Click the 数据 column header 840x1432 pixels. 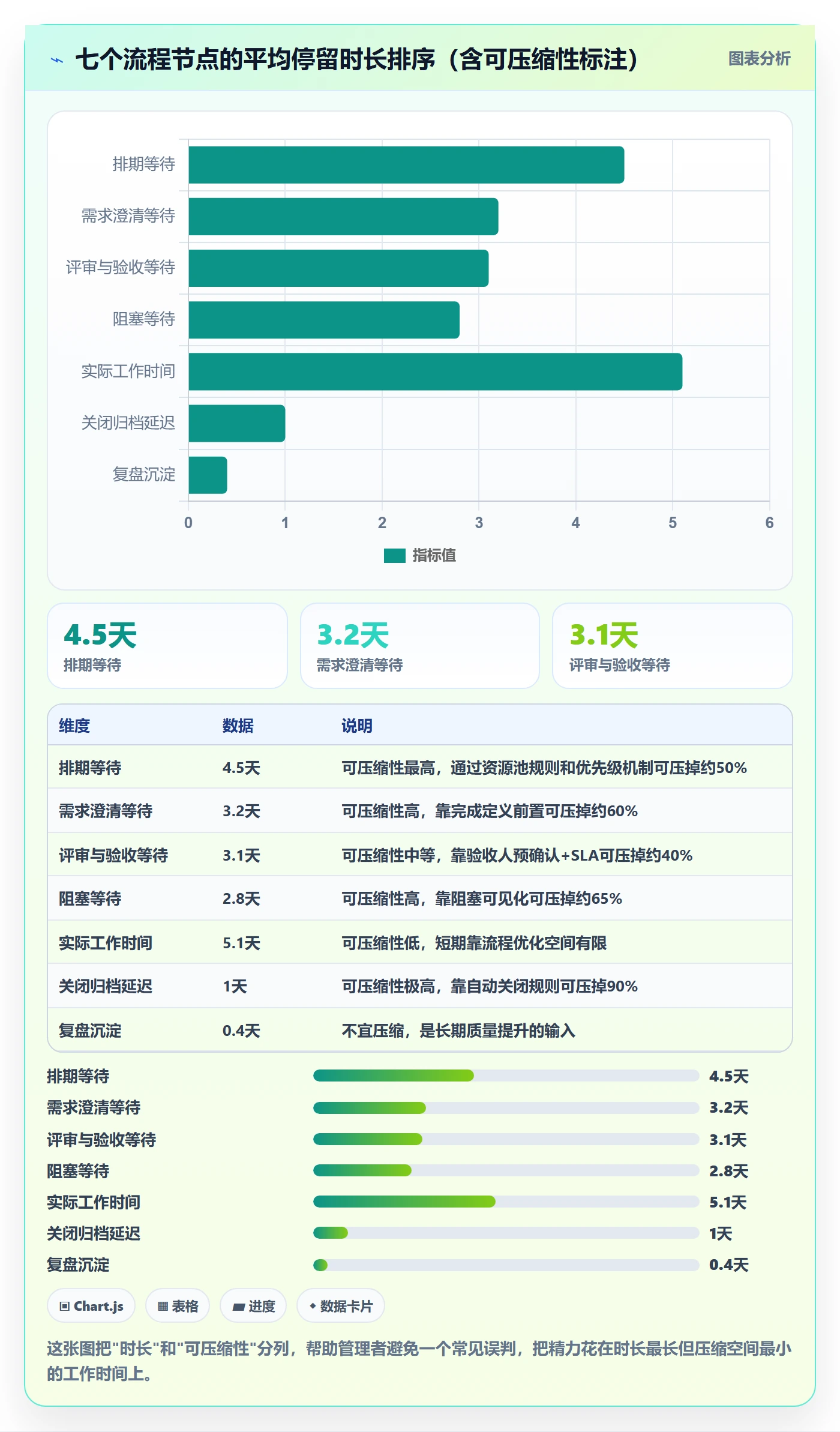click(238, 726)
